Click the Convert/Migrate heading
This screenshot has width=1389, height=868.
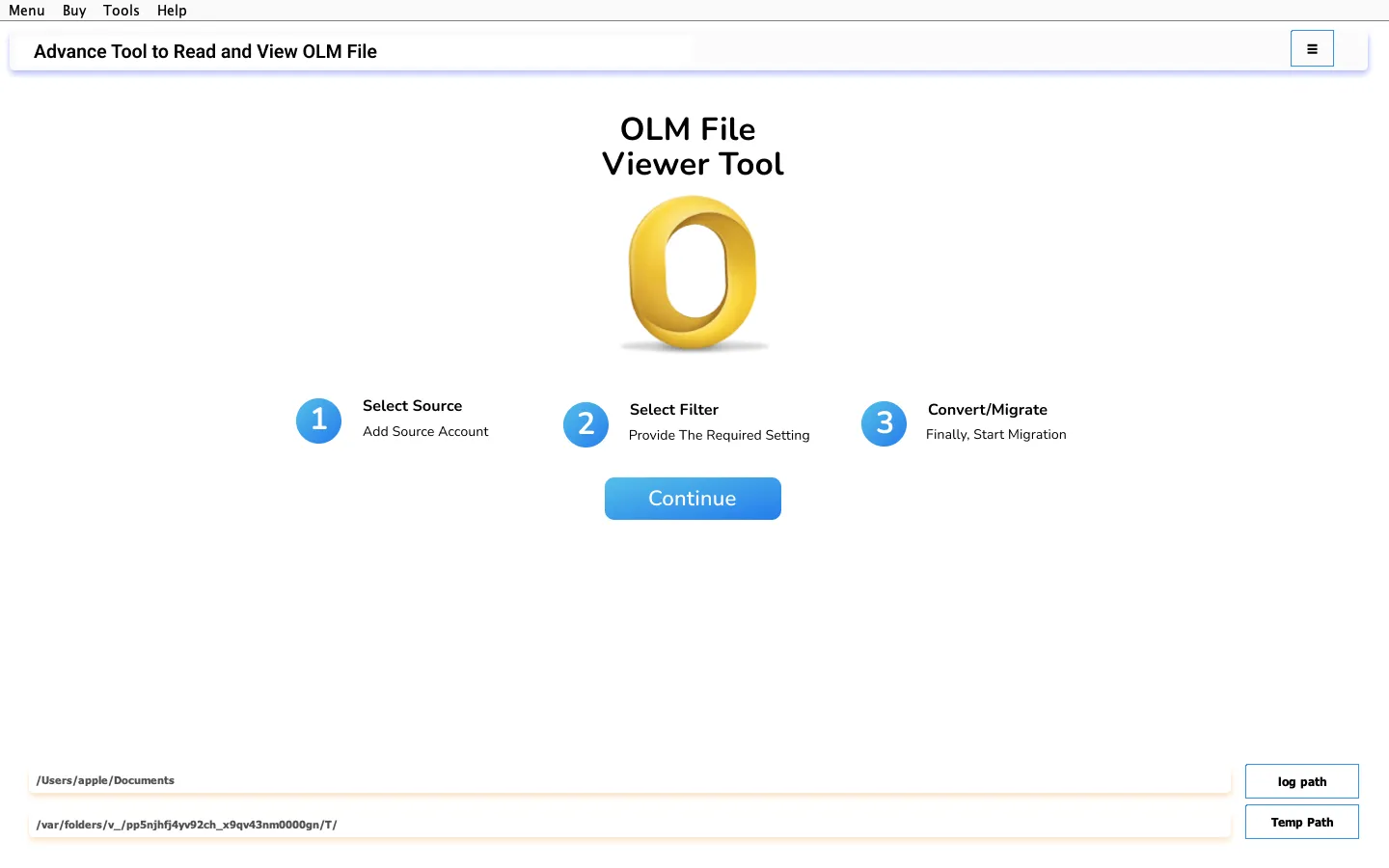click(x=987, y=410)
